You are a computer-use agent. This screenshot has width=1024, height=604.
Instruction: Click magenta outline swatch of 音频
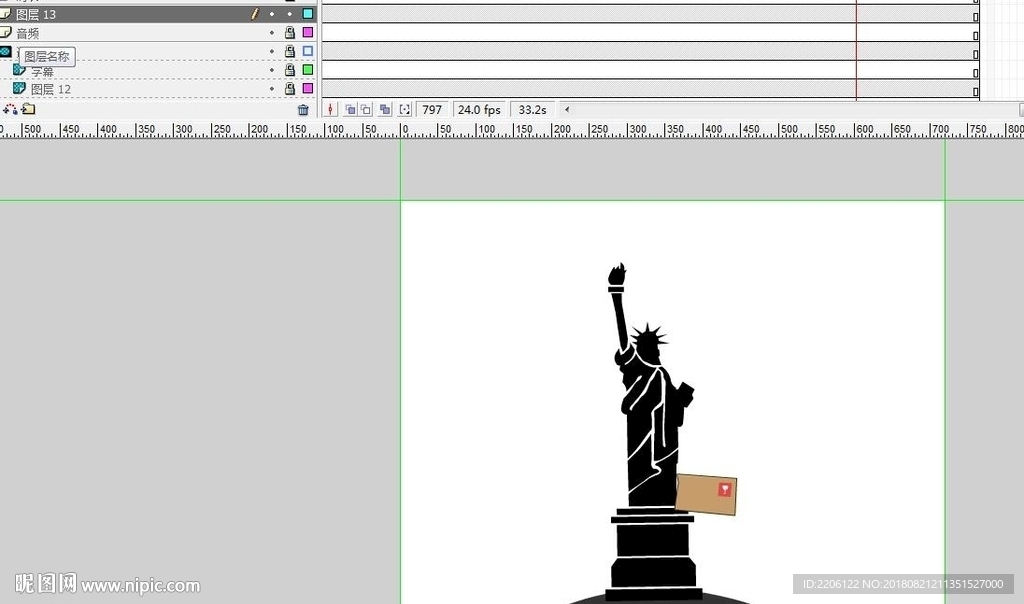(308, 32)
